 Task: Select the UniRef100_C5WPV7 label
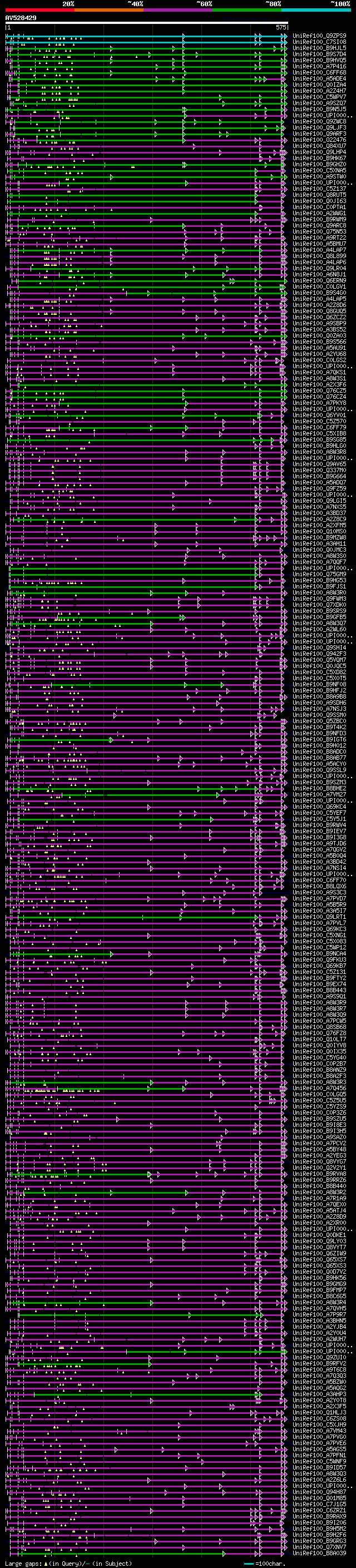point(319,97)
